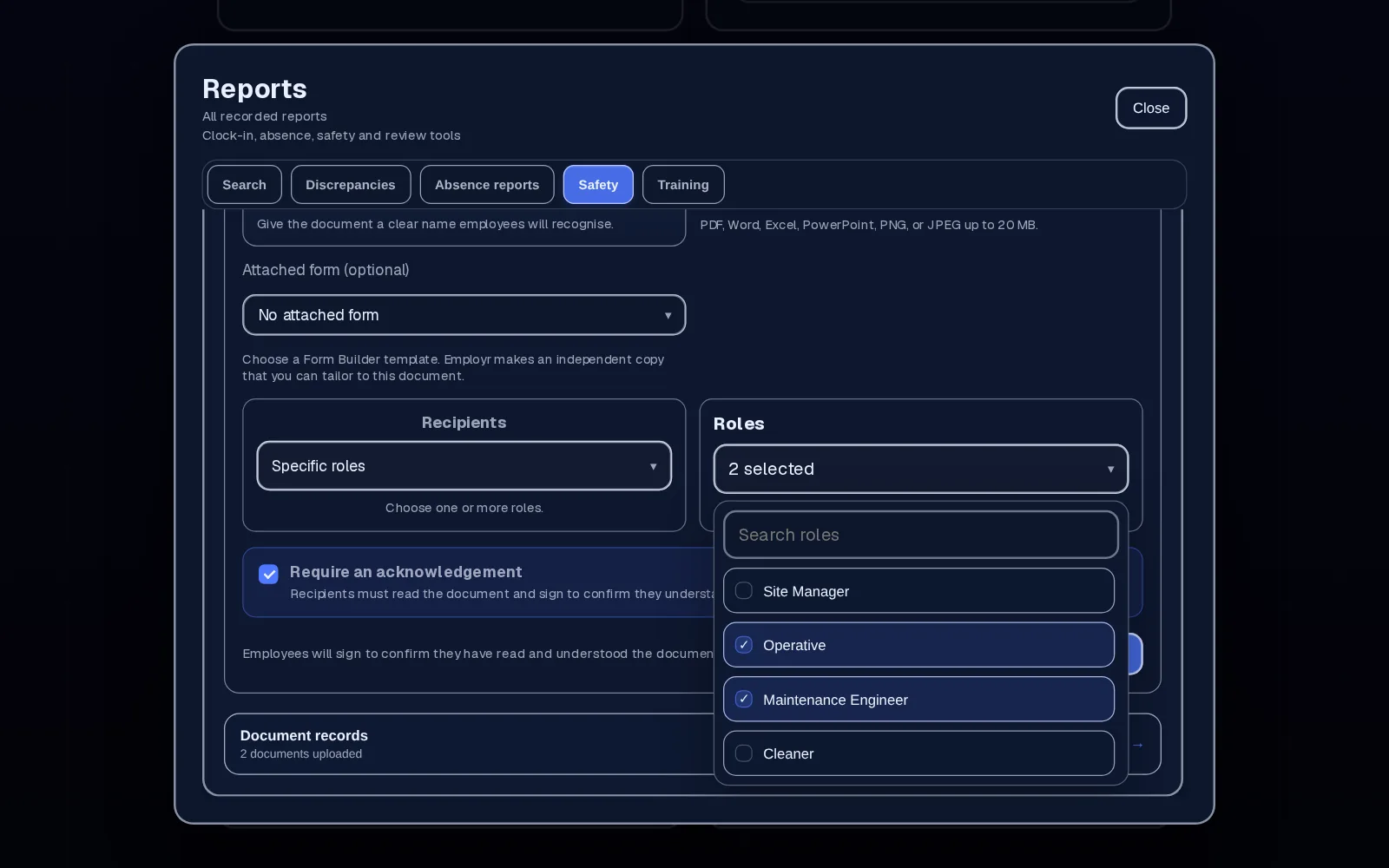Open the Absence reports tab

tap(487, 185)
